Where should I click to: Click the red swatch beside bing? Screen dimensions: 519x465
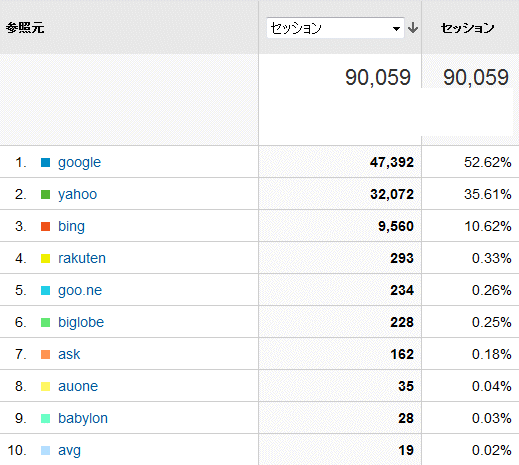click(45, 227)
